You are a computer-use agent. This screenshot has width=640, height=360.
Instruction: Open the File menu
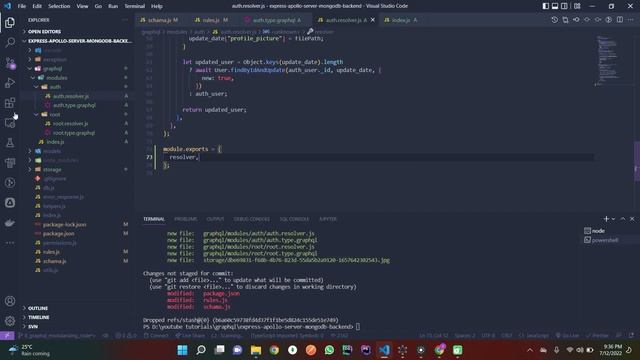[x=22, y=6]
